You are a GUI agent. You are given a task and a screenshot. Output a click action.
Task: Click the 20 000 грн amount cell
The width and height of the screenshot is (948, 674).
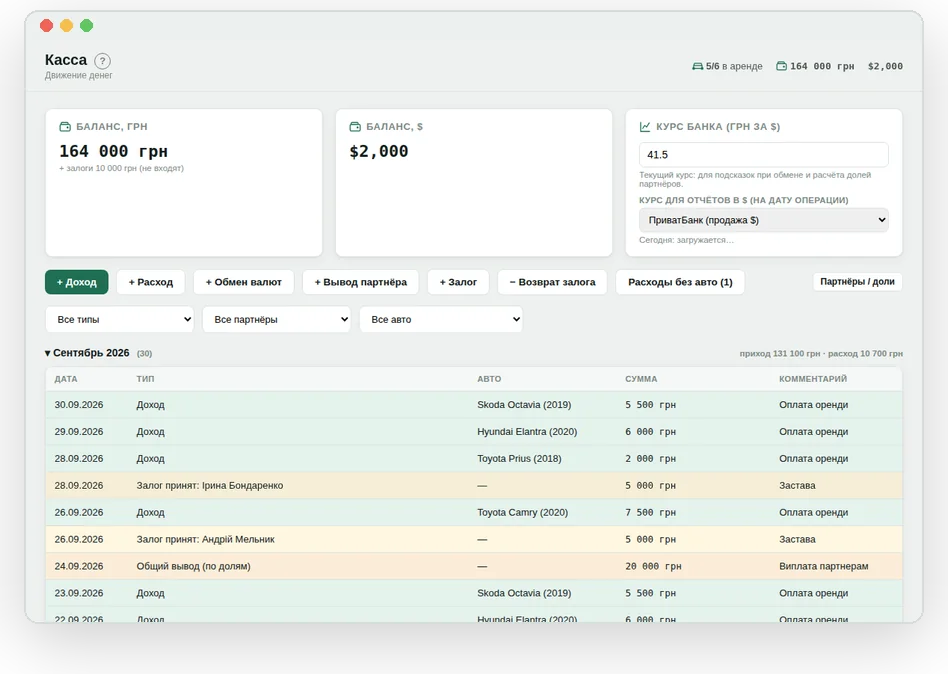coord(653,566)
